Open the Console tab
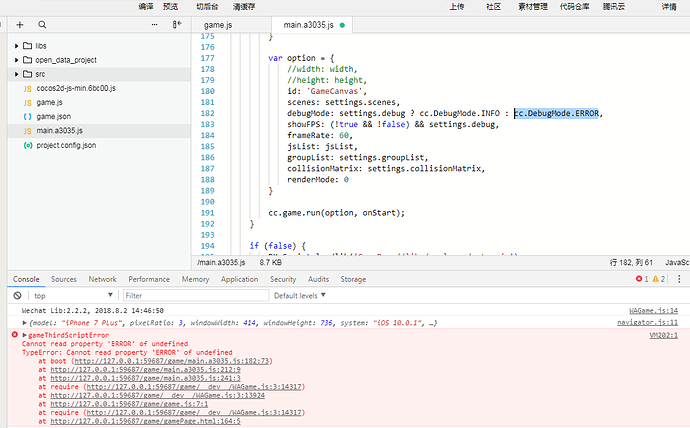Image resolution: width=690 pixels, height=428 pixels. [x=26, y=279]
